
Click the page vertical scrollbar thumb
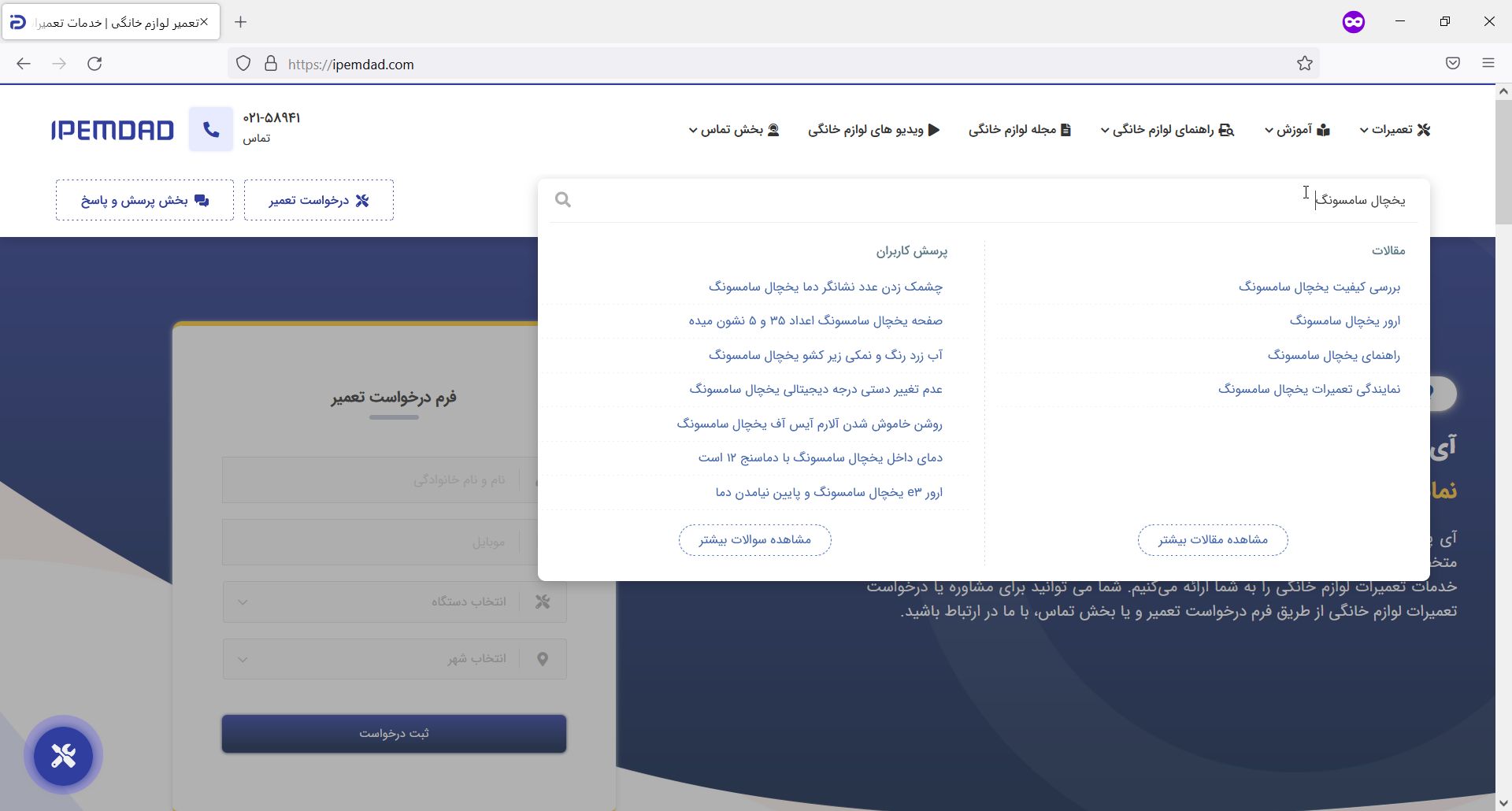(1503, 161)
